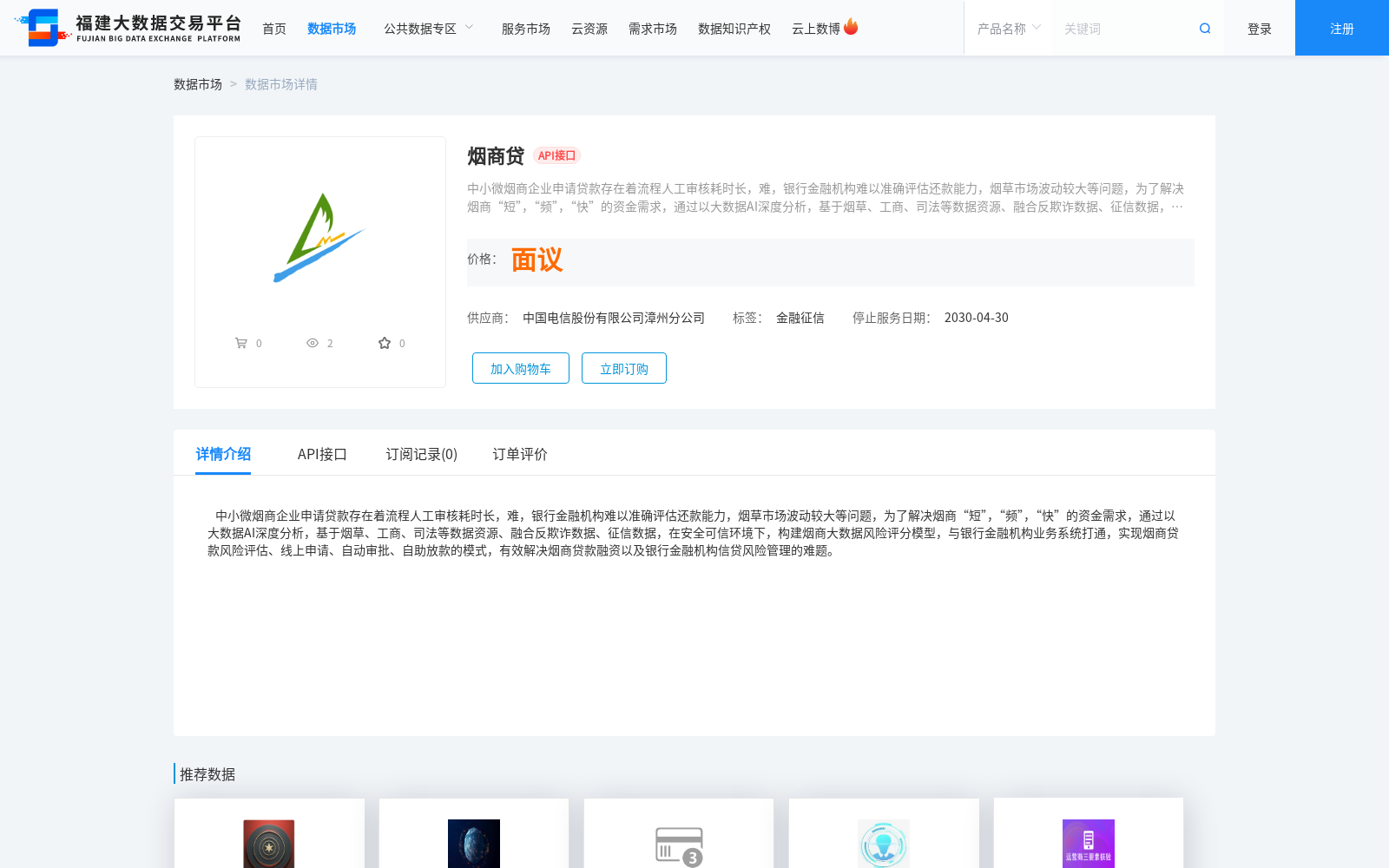Click the shopping cart count icon
Image resolution: width=1389 pixels, height=868 pixels.
(x=241, y=343)
